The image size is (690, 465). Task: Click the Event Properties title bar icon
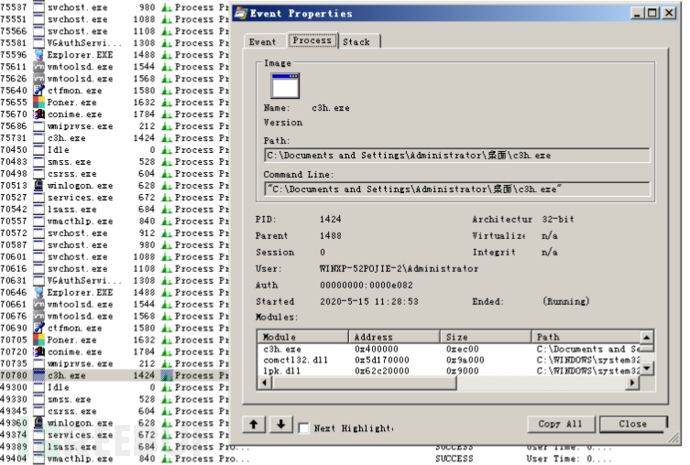pos(240,14)
